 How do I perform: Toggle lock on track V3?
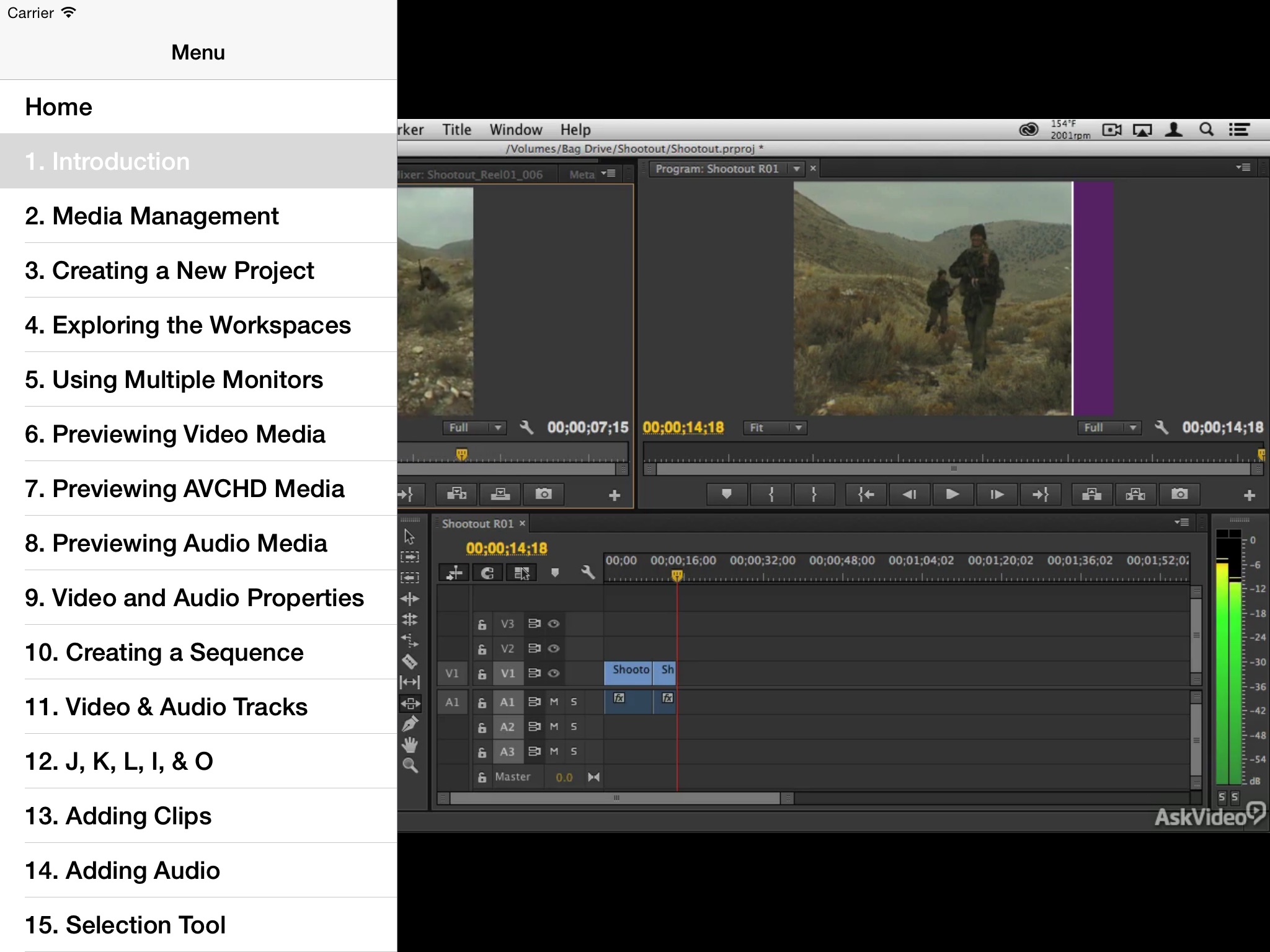482,624
